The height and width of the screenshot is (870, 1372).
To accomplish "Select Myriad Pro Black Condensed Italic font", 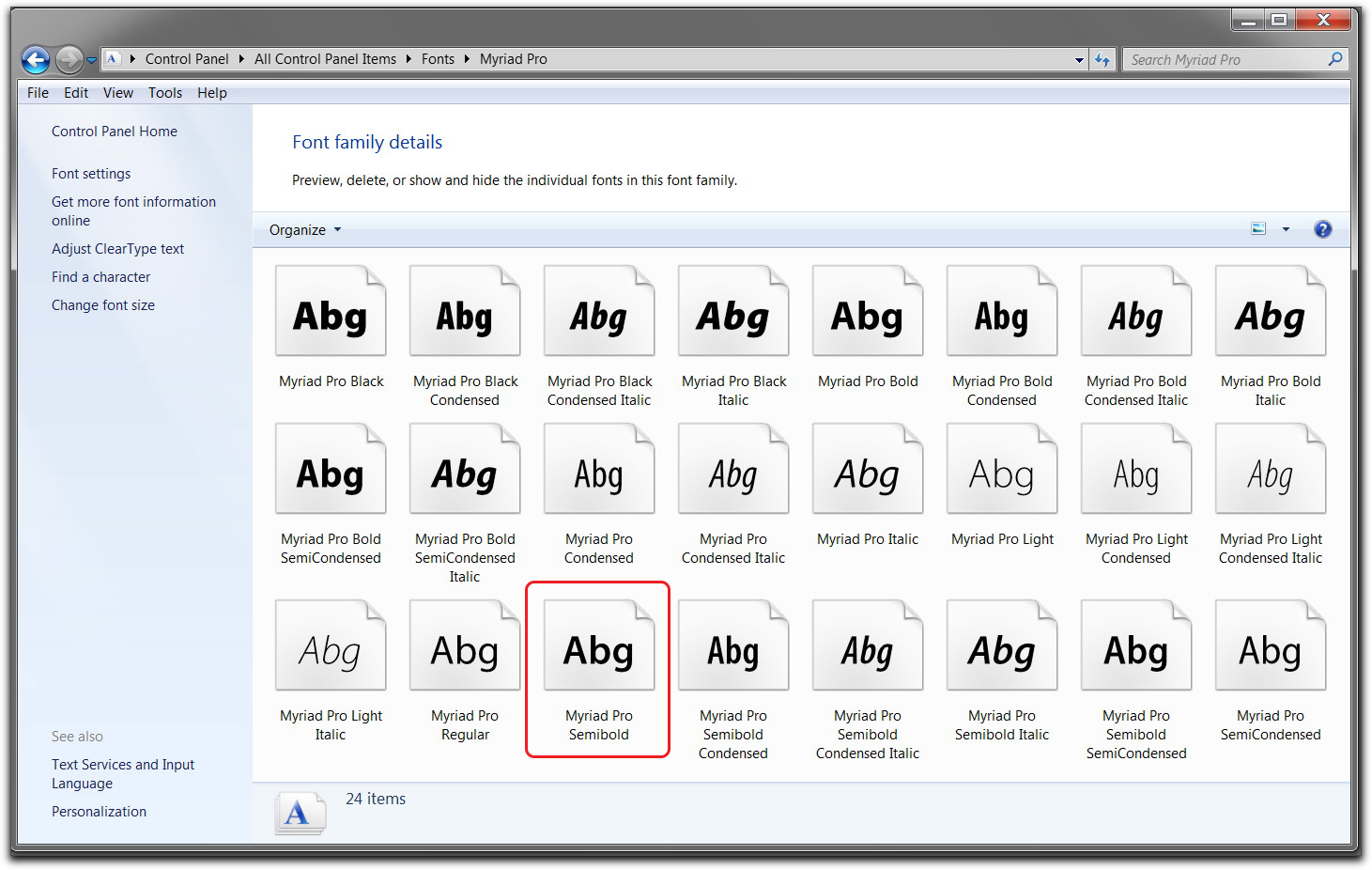I will (x=599, y=312).
